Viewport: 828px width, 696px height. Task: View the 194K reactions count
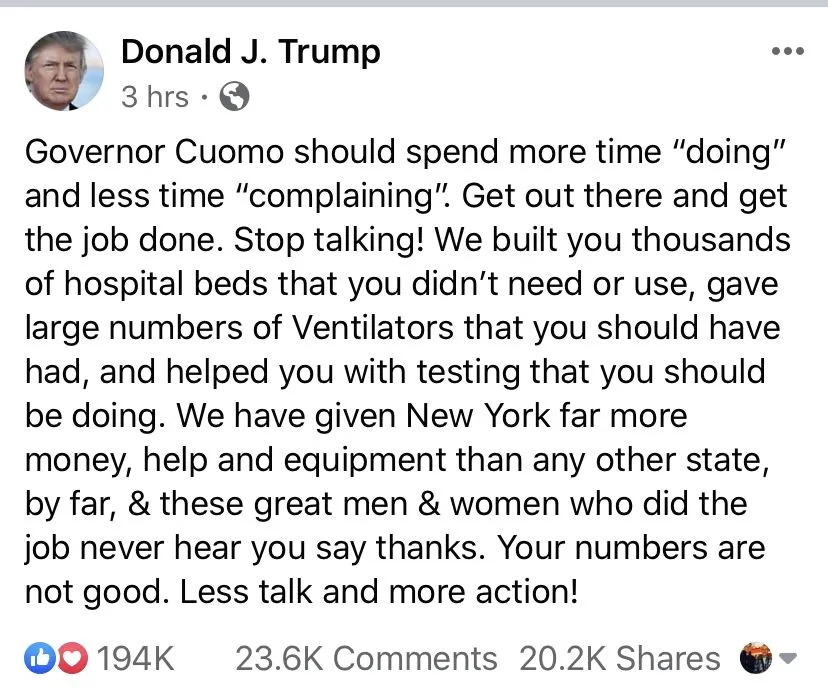pyautogui.click(x=135, y=658)
